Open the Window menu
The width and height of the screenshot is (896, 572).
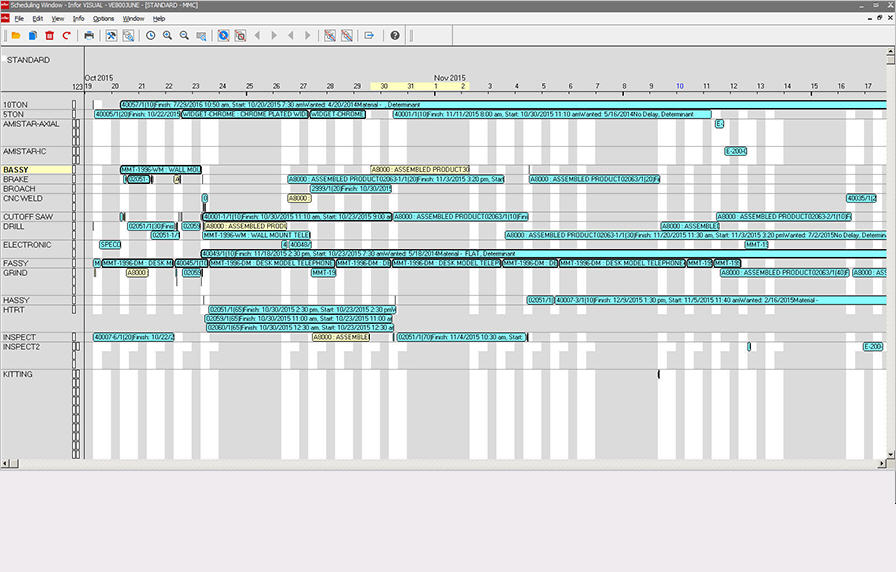click(133, 18)
